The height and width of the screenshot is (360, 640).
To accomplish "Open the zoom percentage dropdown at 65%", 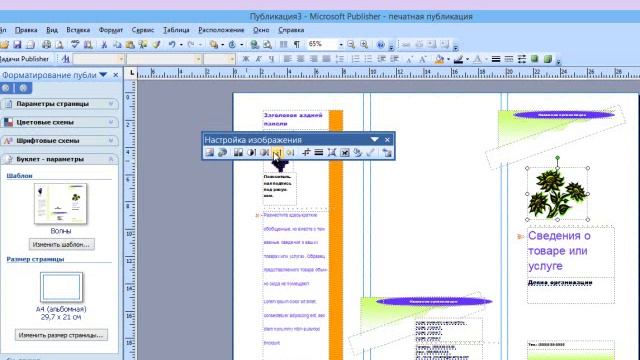I will pyautogui.click(x=340, y=44).
